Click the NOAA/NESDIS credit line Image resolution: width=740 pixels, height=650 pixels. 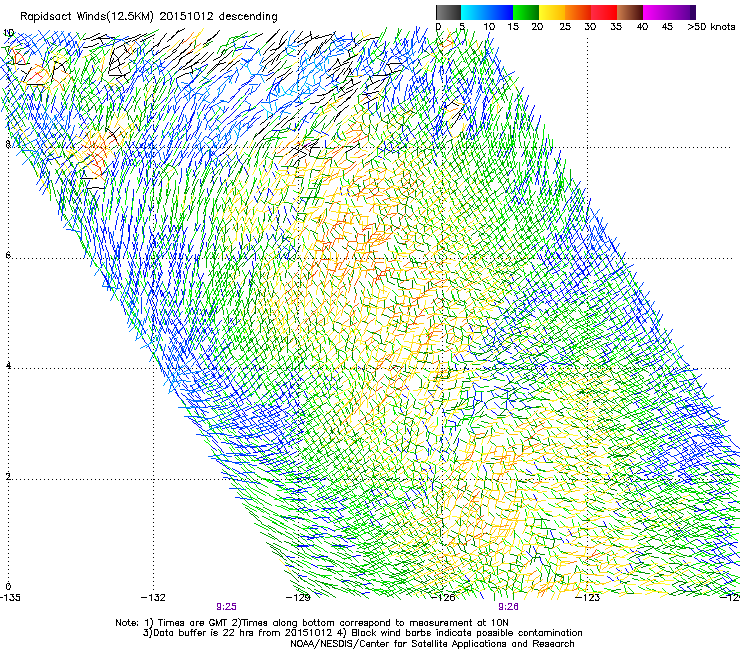point(432,644)
